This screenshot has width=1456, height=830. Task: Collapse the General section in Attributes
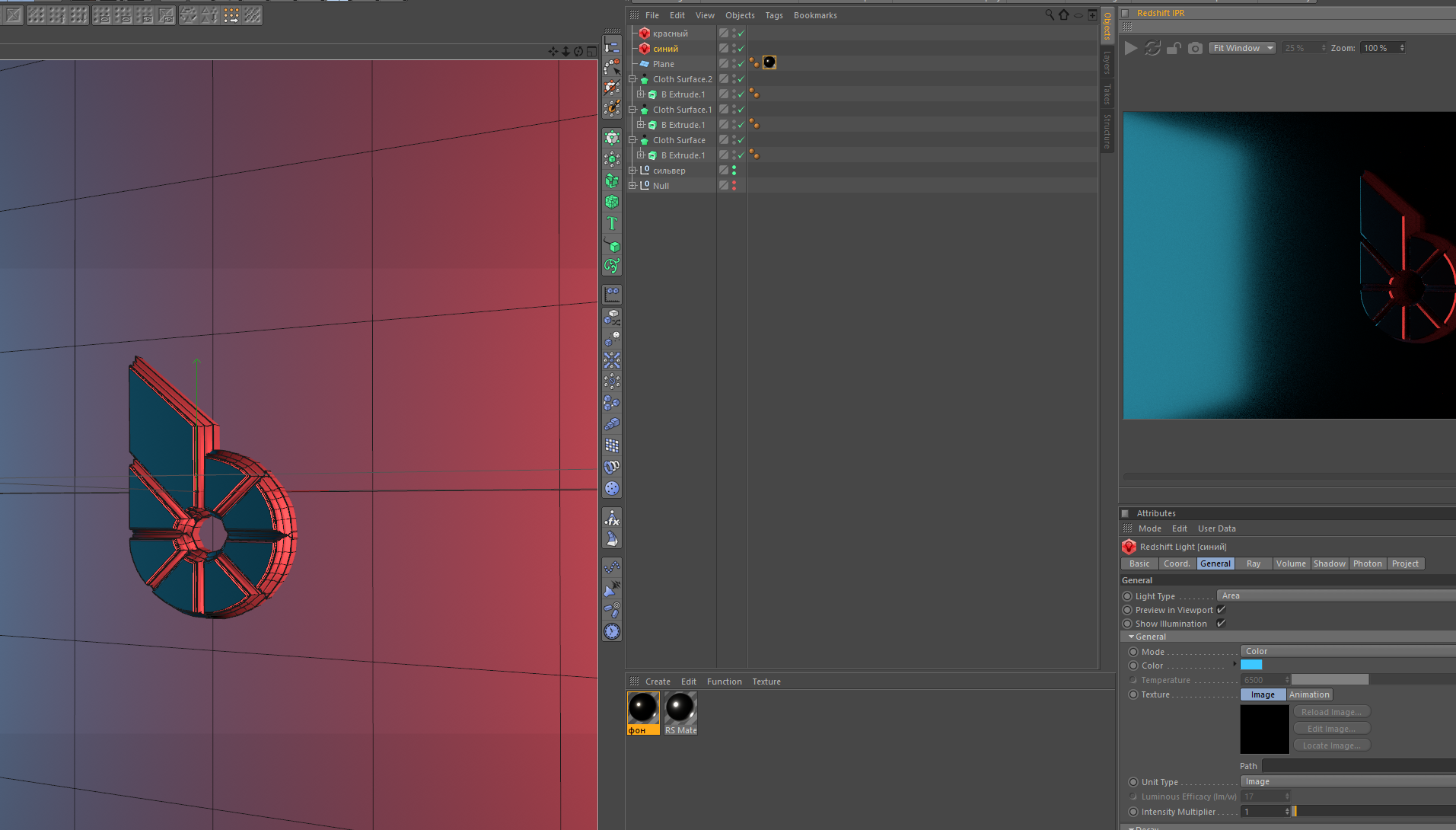[x=1132, y=637]
